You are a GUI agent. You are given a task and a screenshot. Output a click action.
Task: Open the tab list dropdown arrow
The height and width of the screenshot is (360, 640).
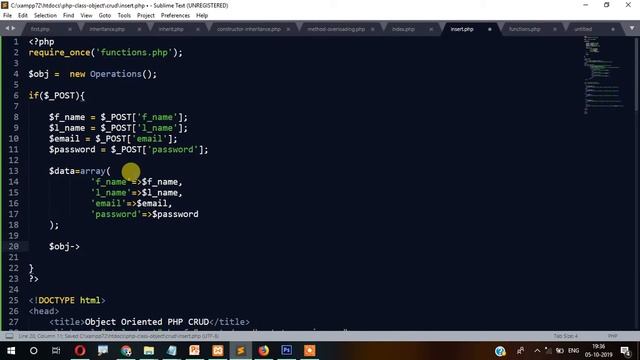point(632,28)
